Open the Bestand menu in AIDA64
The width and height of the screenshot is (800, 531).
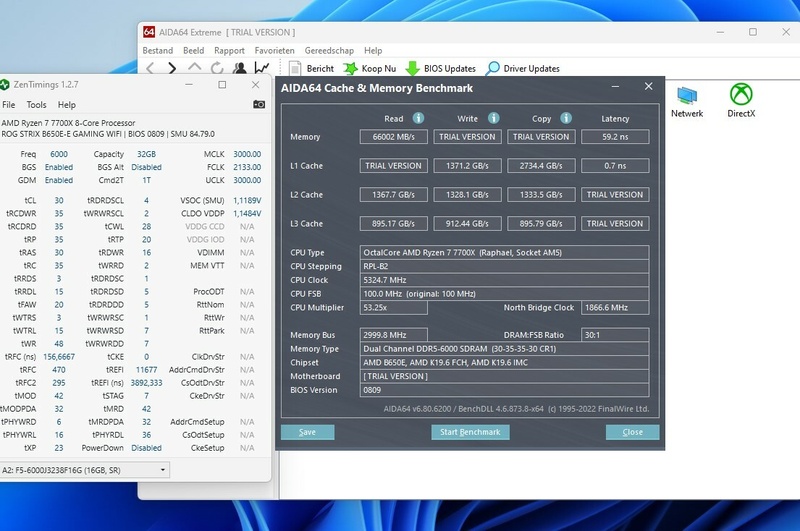click(158, 50)
